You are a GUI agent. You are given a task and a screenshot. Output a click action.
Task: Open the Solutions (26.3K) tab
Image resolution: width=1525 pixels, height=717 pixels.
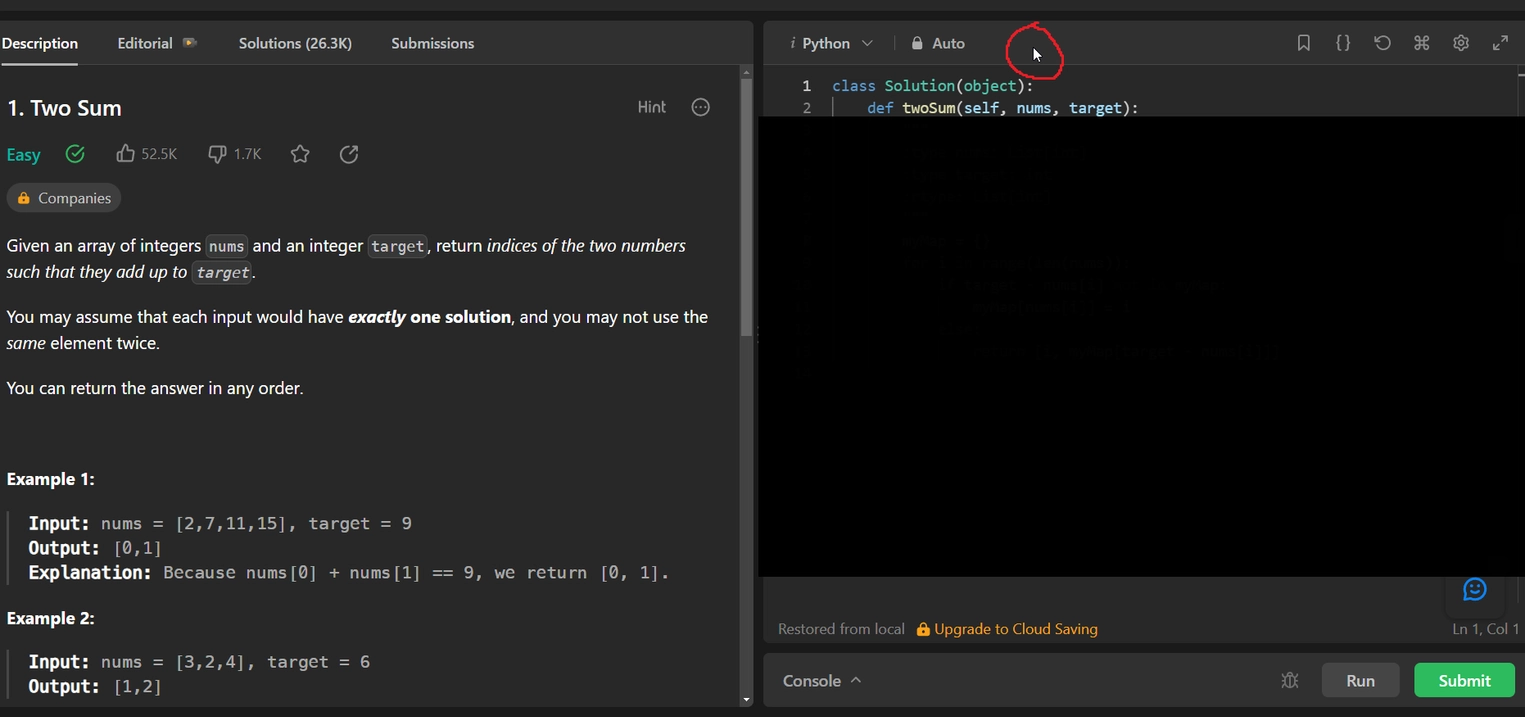click(295, 43)
